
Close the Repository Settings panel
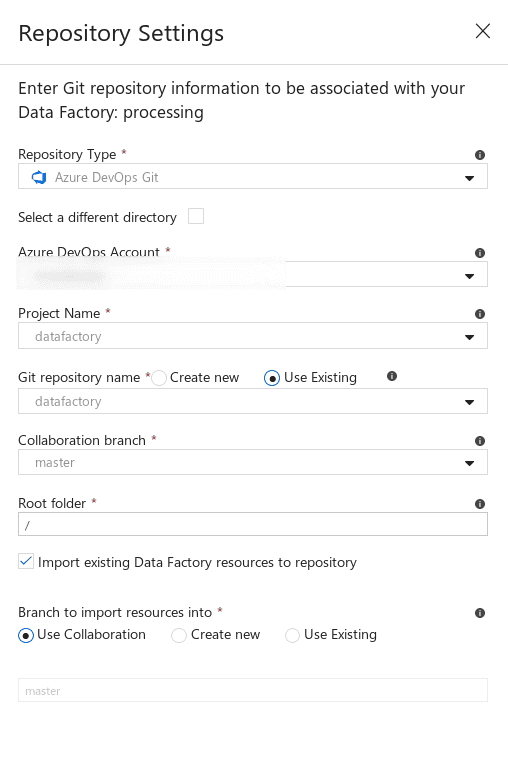pyautogui.click(x=483, y=31)
